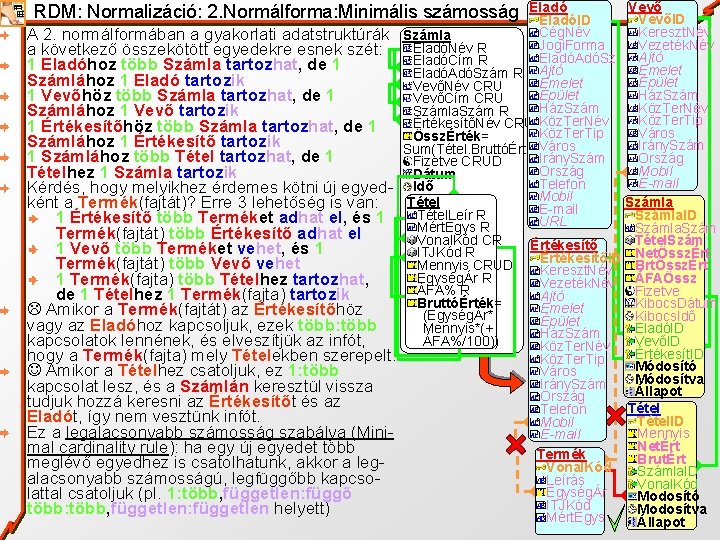Click the calendar icon beside KibocsDátum
This screenshot has height=540, width=720.
coord(630,303)
